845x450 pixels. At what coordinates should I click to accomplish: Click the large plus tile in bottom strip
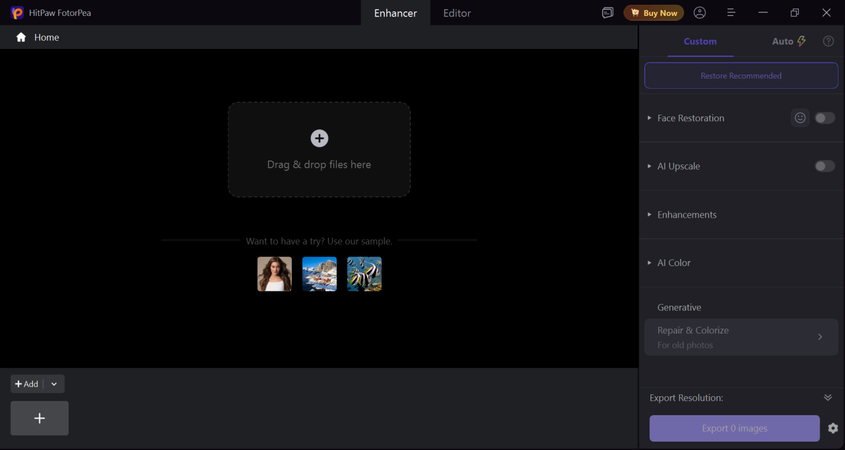click(39, 418)
